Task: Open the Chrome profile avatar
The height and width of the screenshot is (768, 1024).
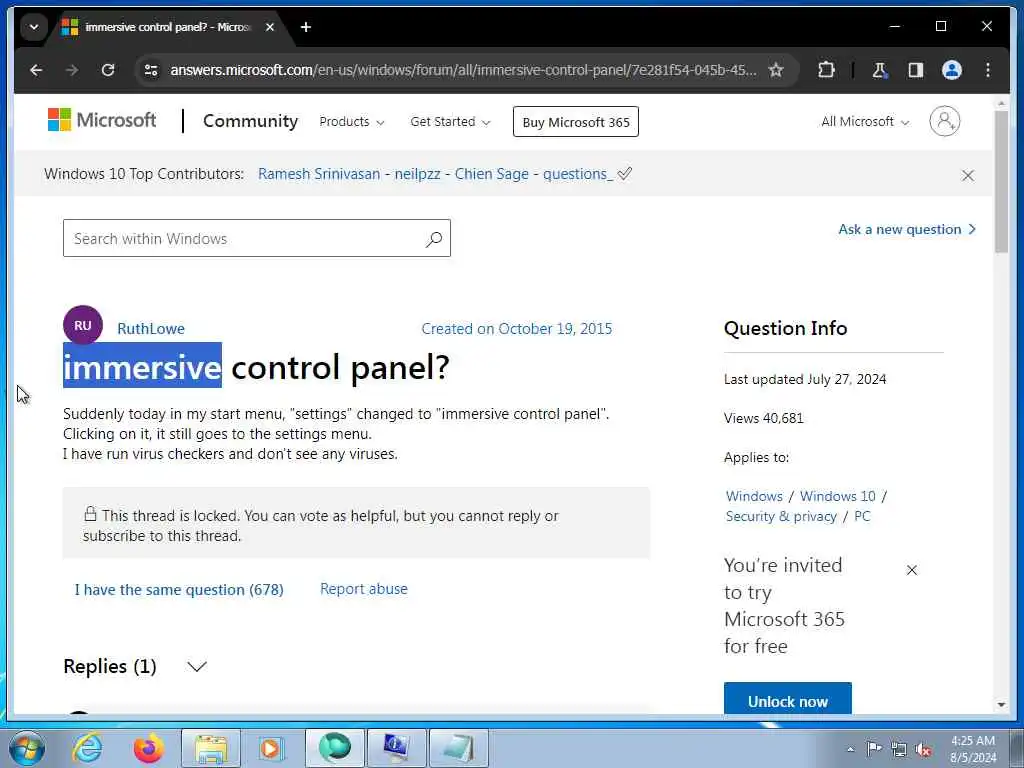Action: coord(952,70)
